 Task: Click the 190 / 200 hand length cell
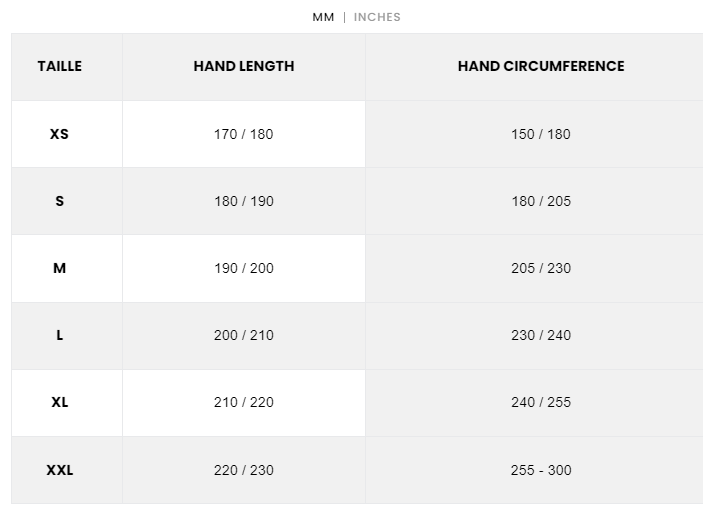point(244,268)
